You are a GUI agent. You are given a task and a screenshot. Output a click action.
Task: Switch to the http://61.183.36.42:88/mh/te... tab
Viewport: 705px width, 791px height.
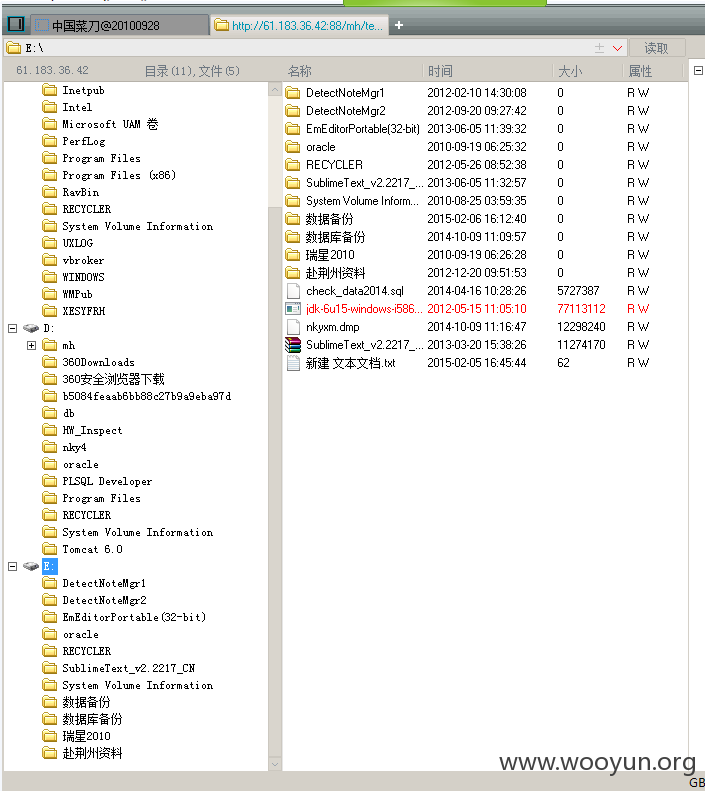tap(300, 25)
